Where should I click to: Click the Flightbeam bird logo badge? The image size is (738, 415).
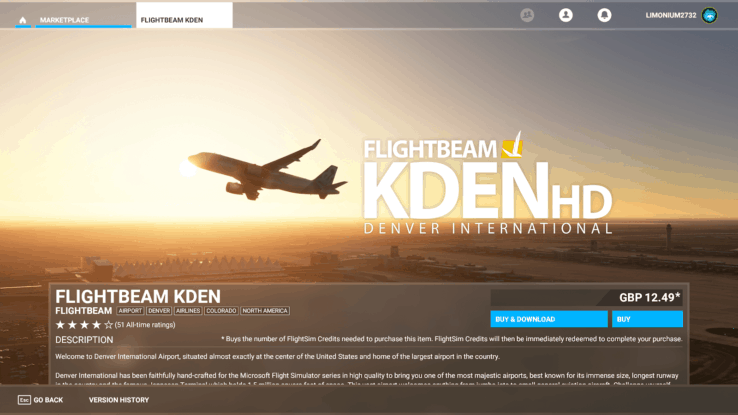tap(513, 145)
